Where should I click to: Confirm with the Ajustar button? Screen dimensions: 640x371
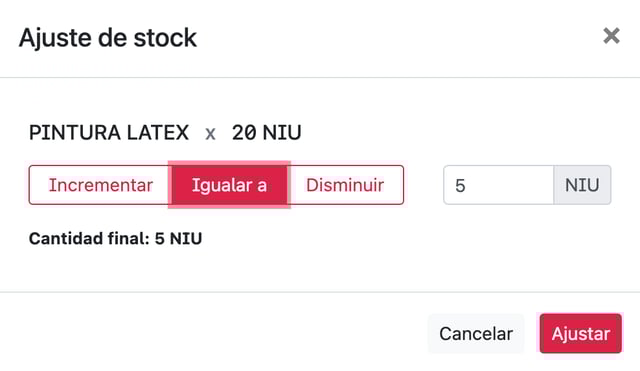pos(580,333)
